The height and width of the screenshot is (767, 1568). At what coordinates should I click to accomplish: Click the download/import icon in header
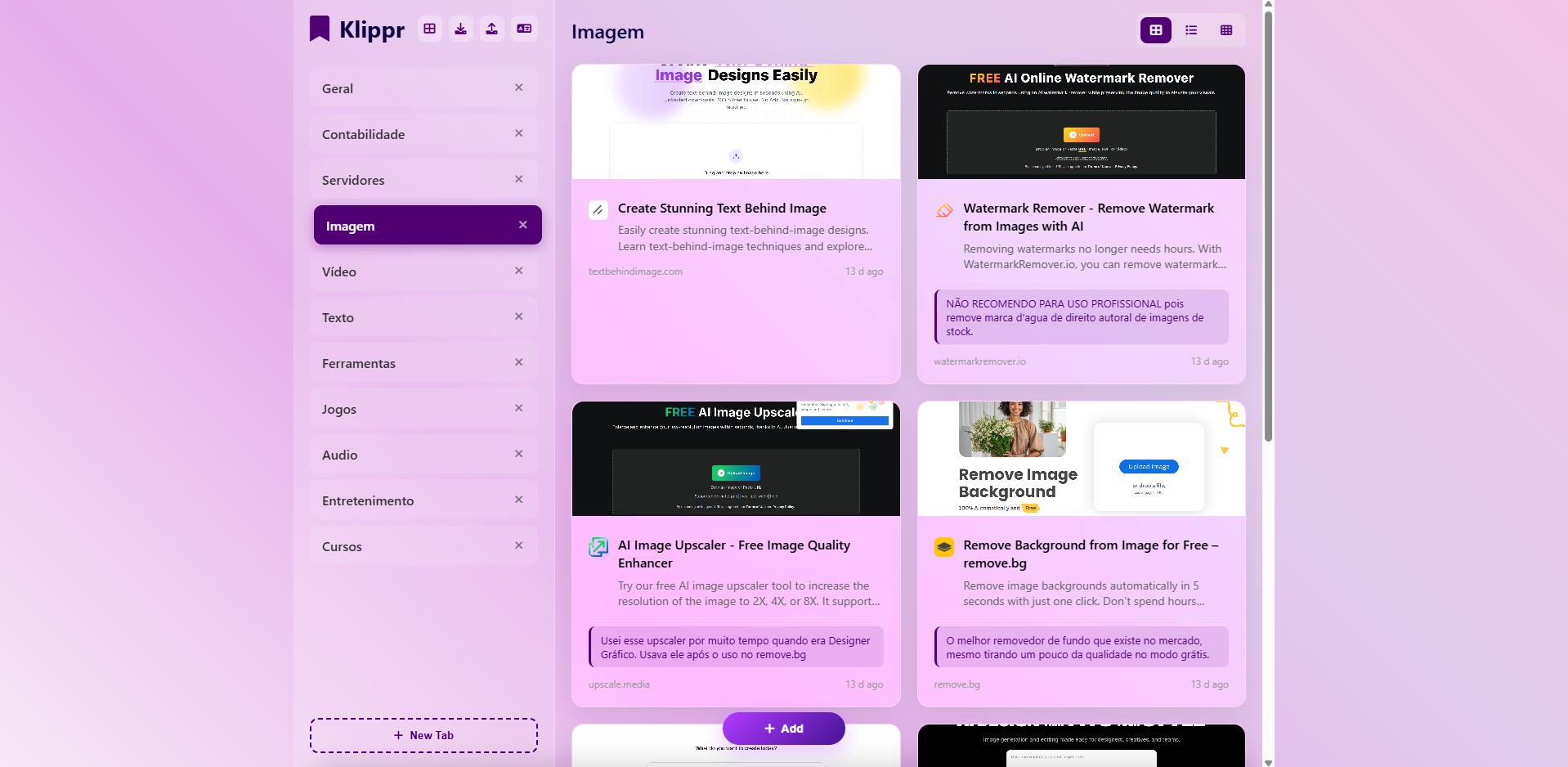(x=460, y=29)
